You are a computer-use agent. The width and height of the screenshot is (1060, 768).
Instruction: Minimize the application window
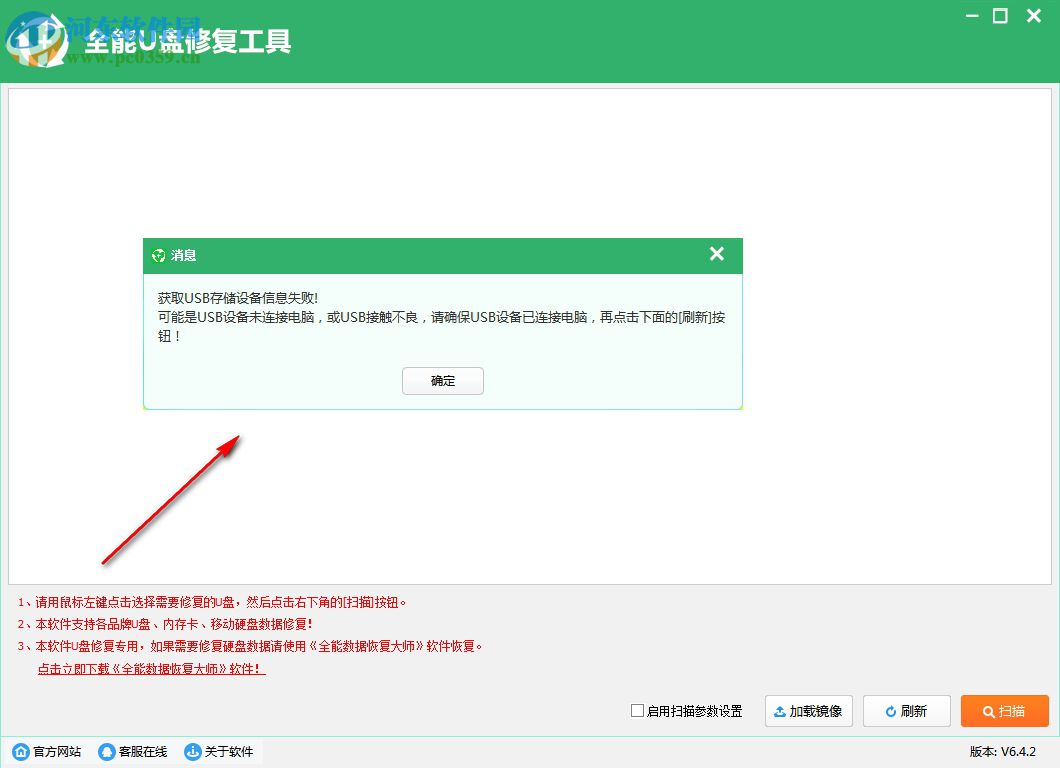[x=970, y=16]
